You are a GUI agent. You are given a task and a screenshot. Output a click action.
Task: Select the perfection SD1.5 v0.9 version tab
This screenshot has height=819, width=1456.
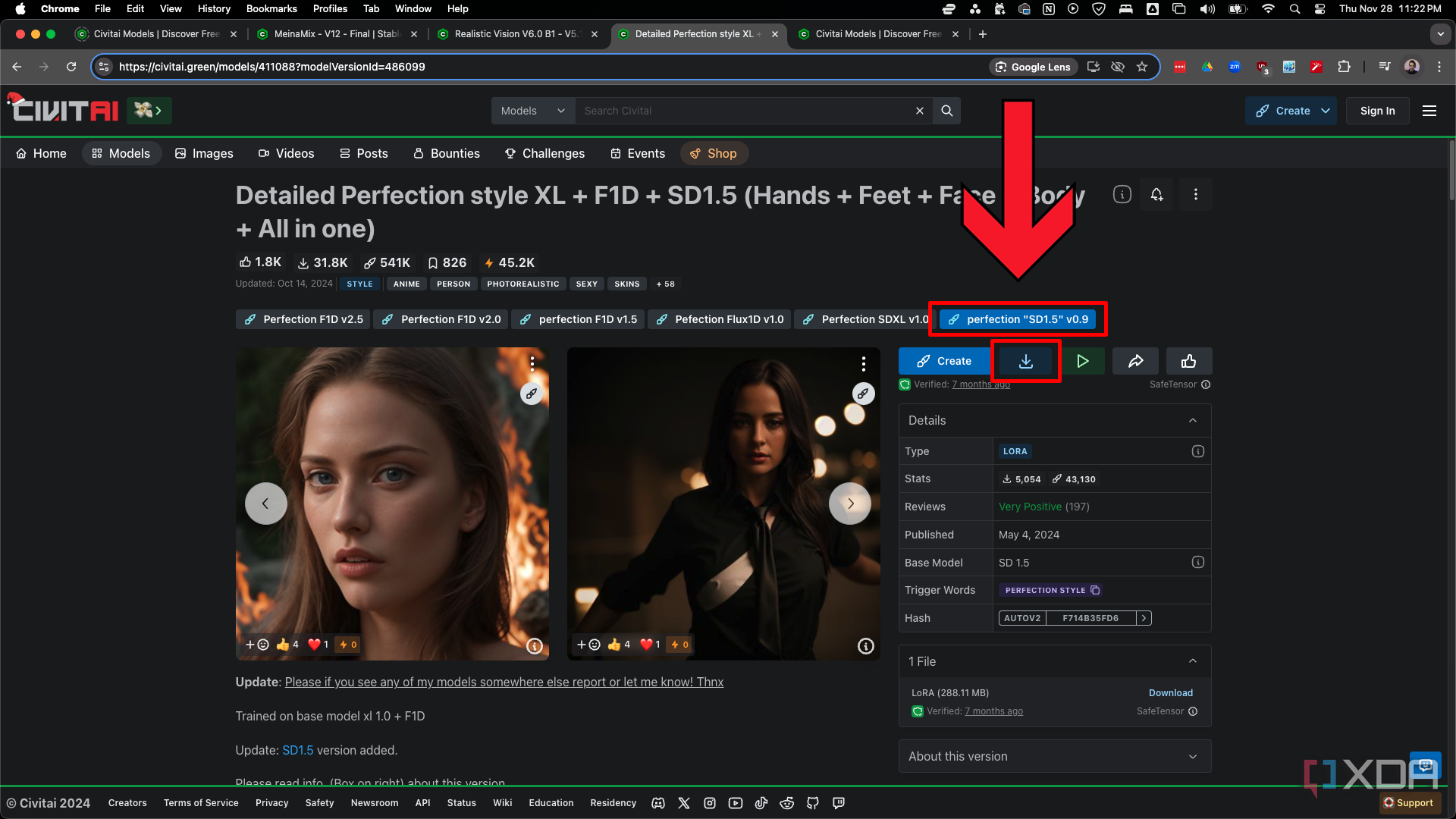[1018, 319]
